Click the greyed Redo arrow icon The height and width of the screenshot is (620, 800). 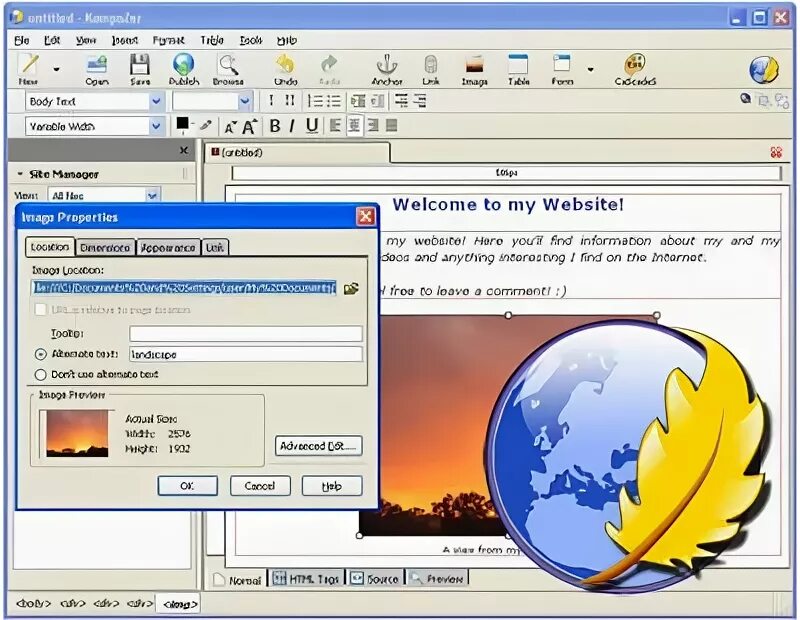330,68
